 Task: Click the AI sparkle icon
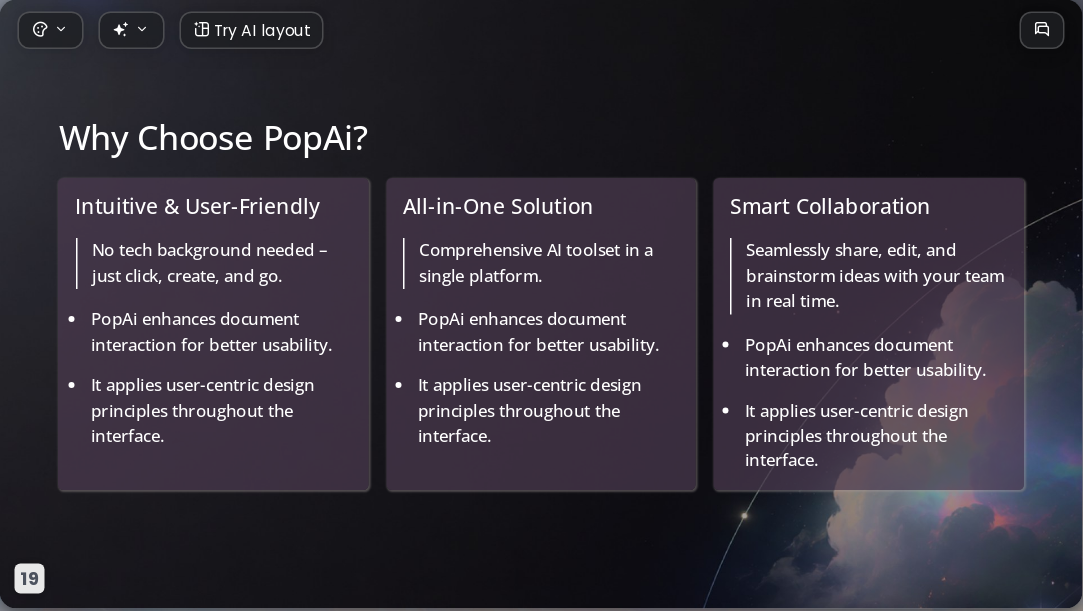[121, 30]
